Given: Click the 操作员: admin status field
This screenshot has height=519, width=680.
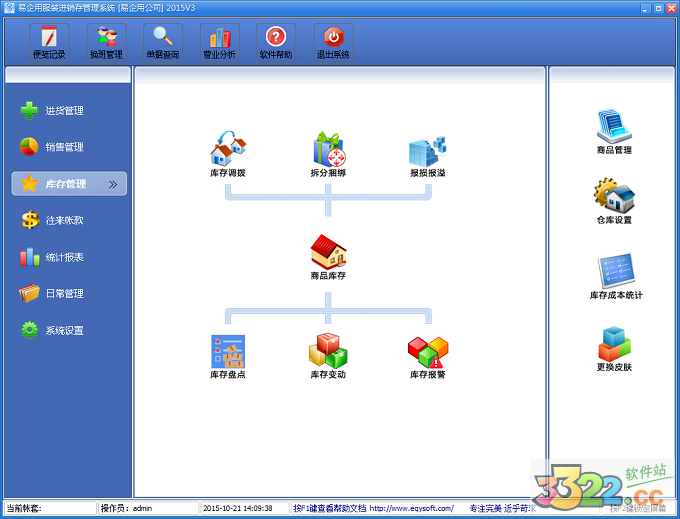Looking at the screenshot, I should 149,508.
